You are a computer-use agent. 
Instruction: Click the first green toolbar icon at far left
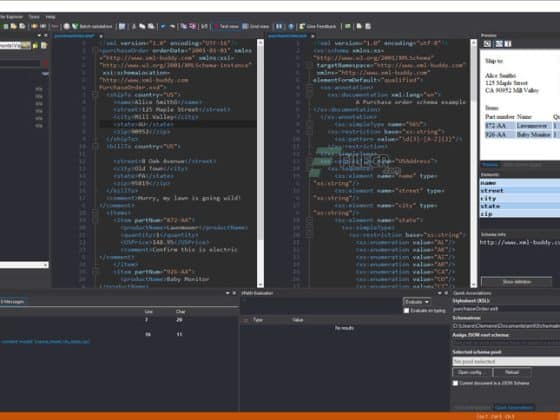click(6, 26)
